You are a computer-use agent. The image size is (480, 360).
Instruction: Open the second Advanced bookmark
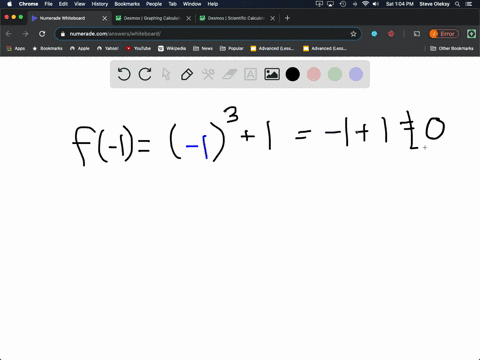click(x=325, y=48)
